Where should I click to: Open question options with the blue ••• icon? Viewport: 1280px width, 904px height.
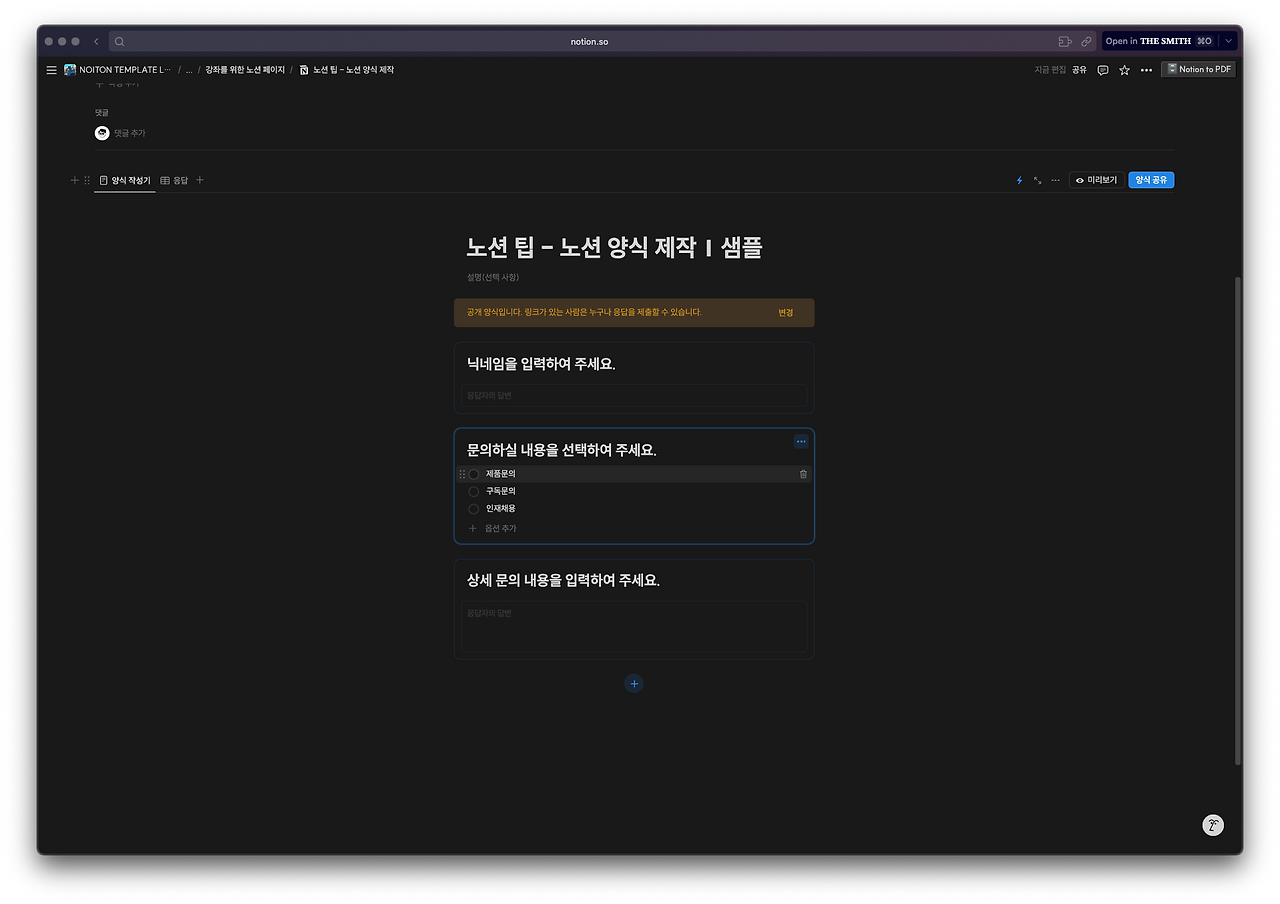coord(800,441)
